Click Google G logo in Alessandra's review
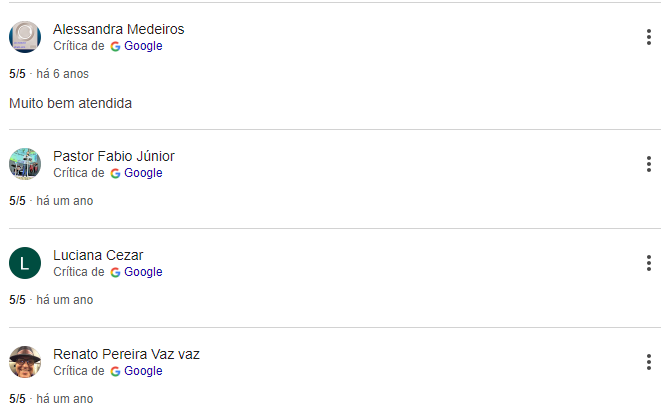The image size is (664, 417). [x=115, y=47]
